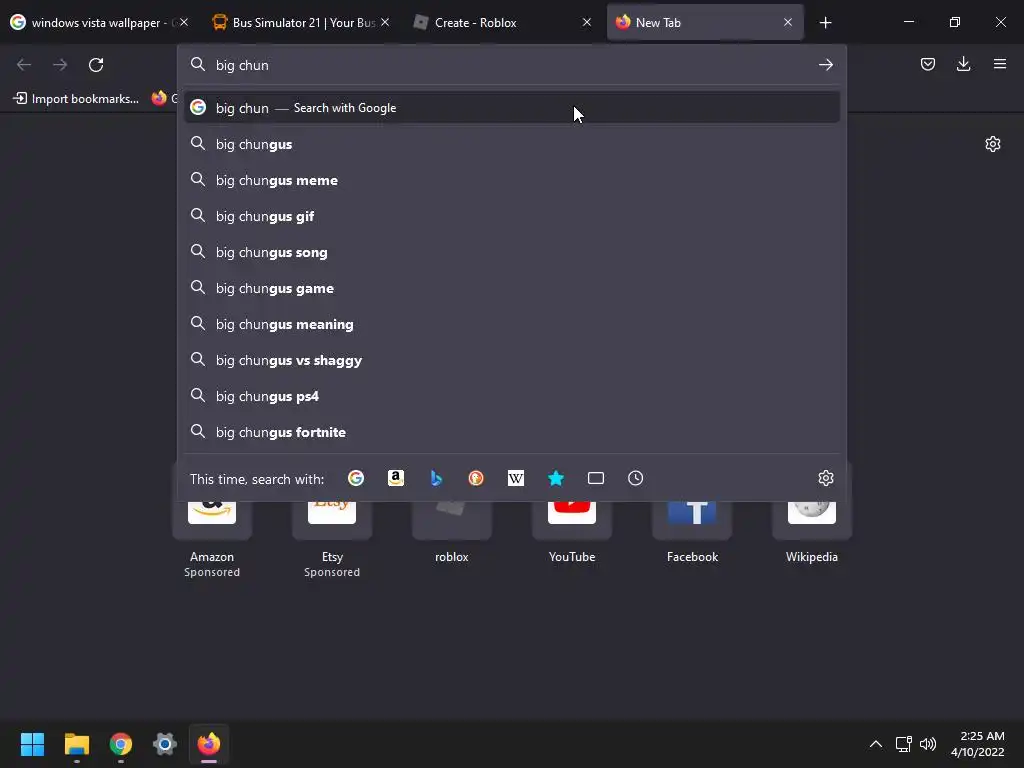The width and height of the screenshot is (1024, 768).
Task: Click into the address bar text 'big chun'
Action: (242, 65)
